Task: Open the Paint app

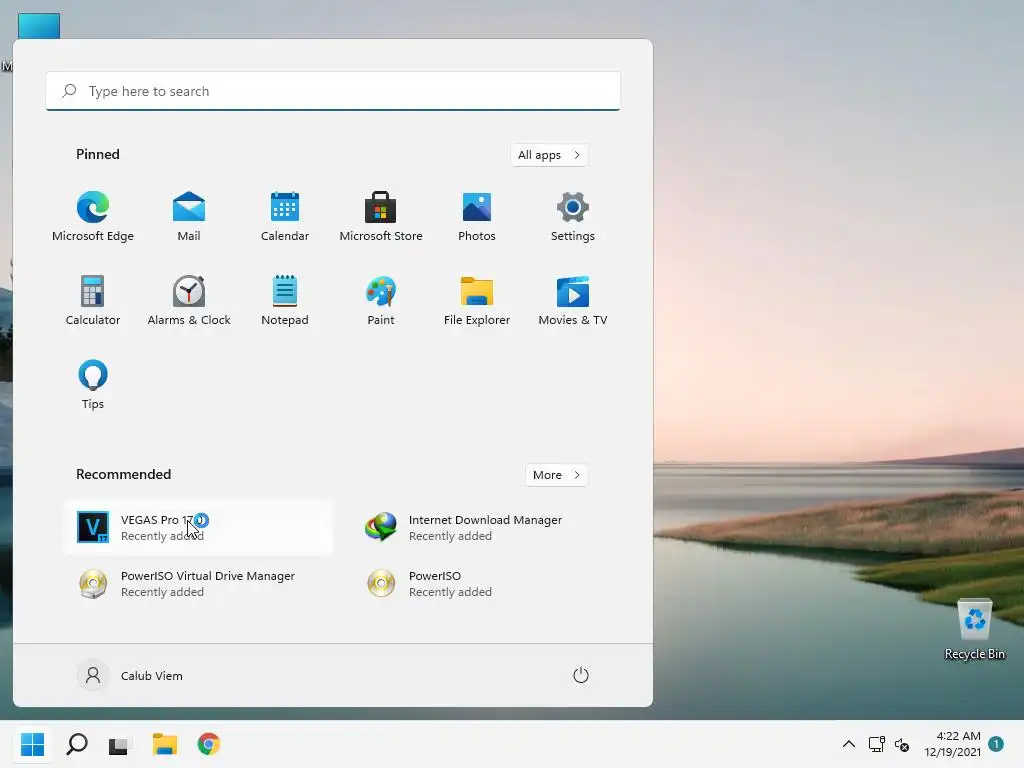Action: (381, 300)
